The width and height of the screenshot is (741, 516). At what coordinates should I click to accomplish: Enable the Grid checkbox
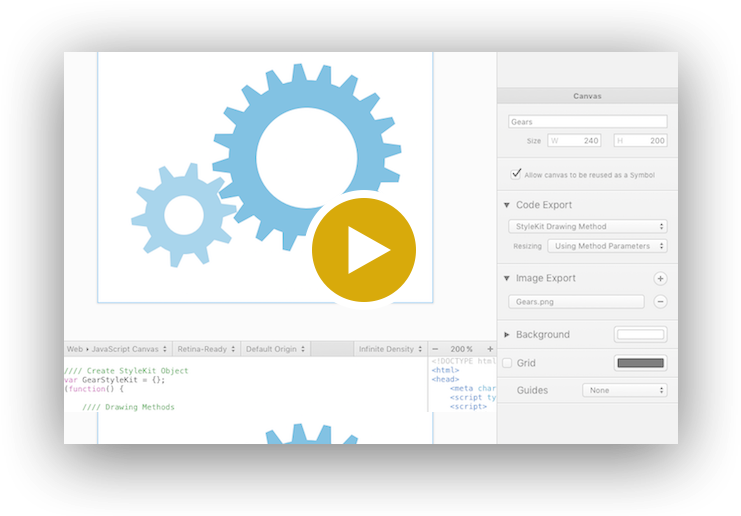[x=507, y=363]
